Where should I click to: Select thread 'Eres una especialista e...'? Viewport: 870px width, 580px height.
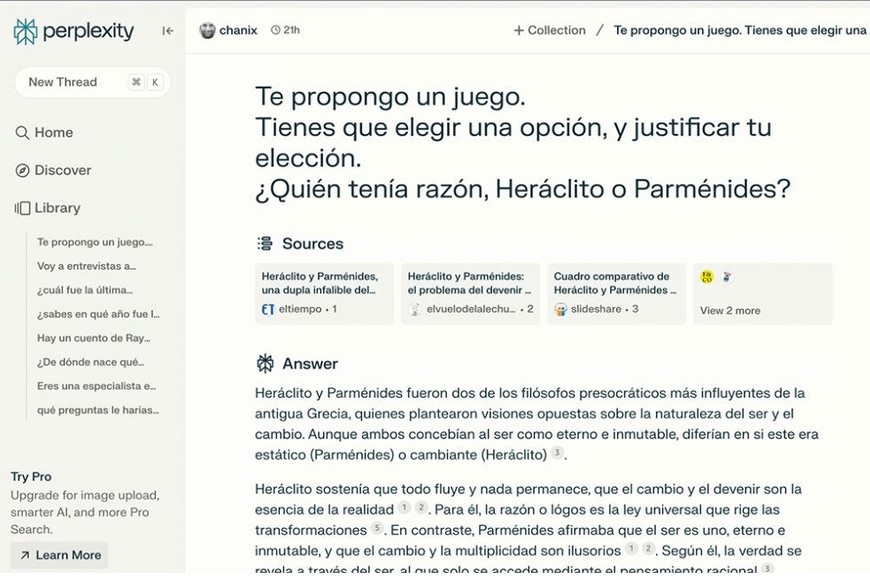tap(97, 386)
